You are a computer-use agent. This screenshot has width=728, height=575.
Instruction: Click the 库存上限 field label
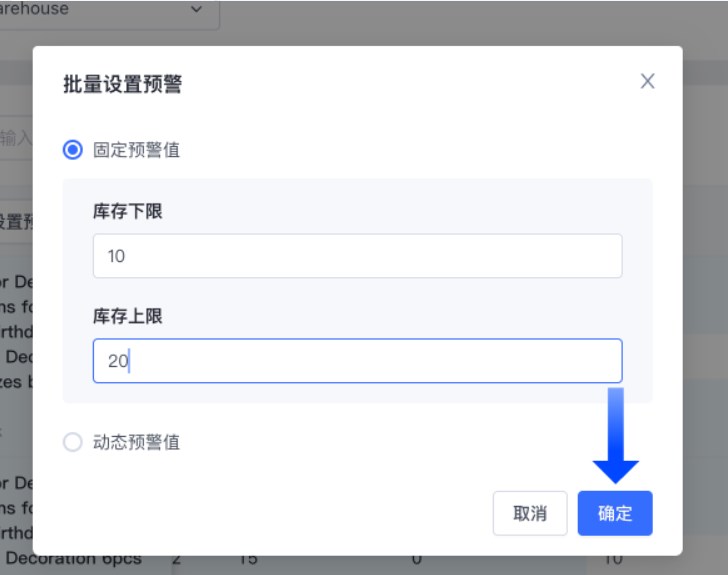pyautogui.click(x=127, y=316)
